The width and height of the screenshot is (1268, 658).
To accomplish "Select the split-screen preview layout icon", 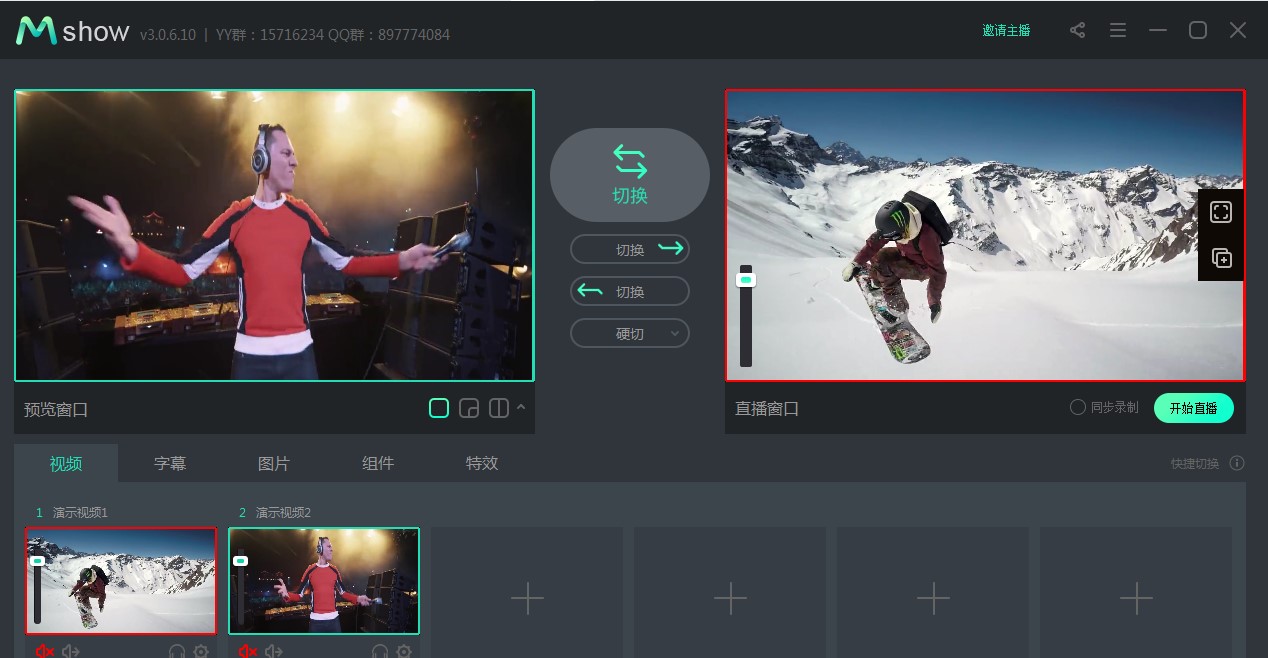I will point(498,408).
